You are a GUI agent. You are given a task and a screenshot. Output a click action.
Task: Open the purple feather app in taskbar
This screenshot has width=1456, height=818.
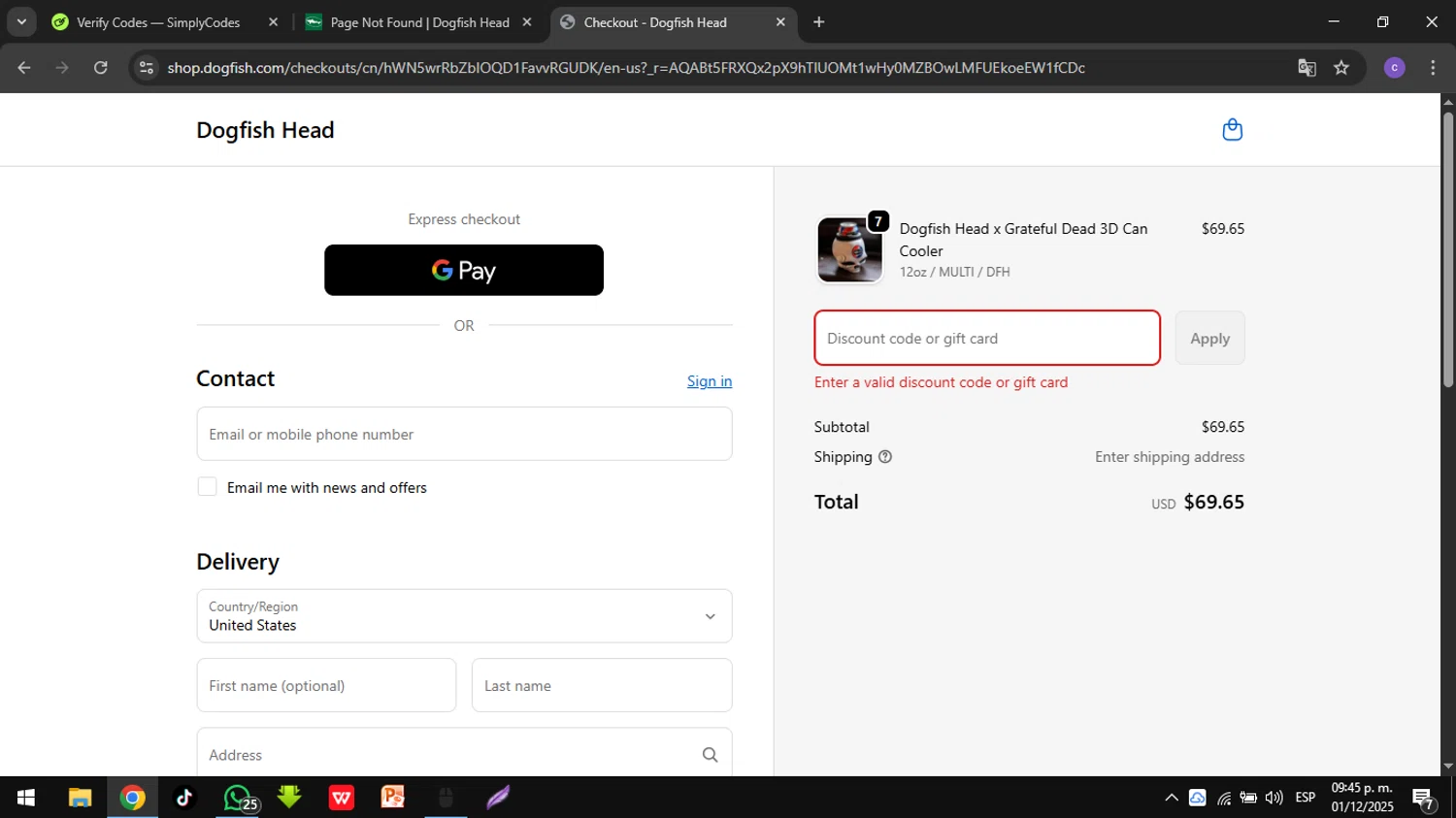[498, 798]
